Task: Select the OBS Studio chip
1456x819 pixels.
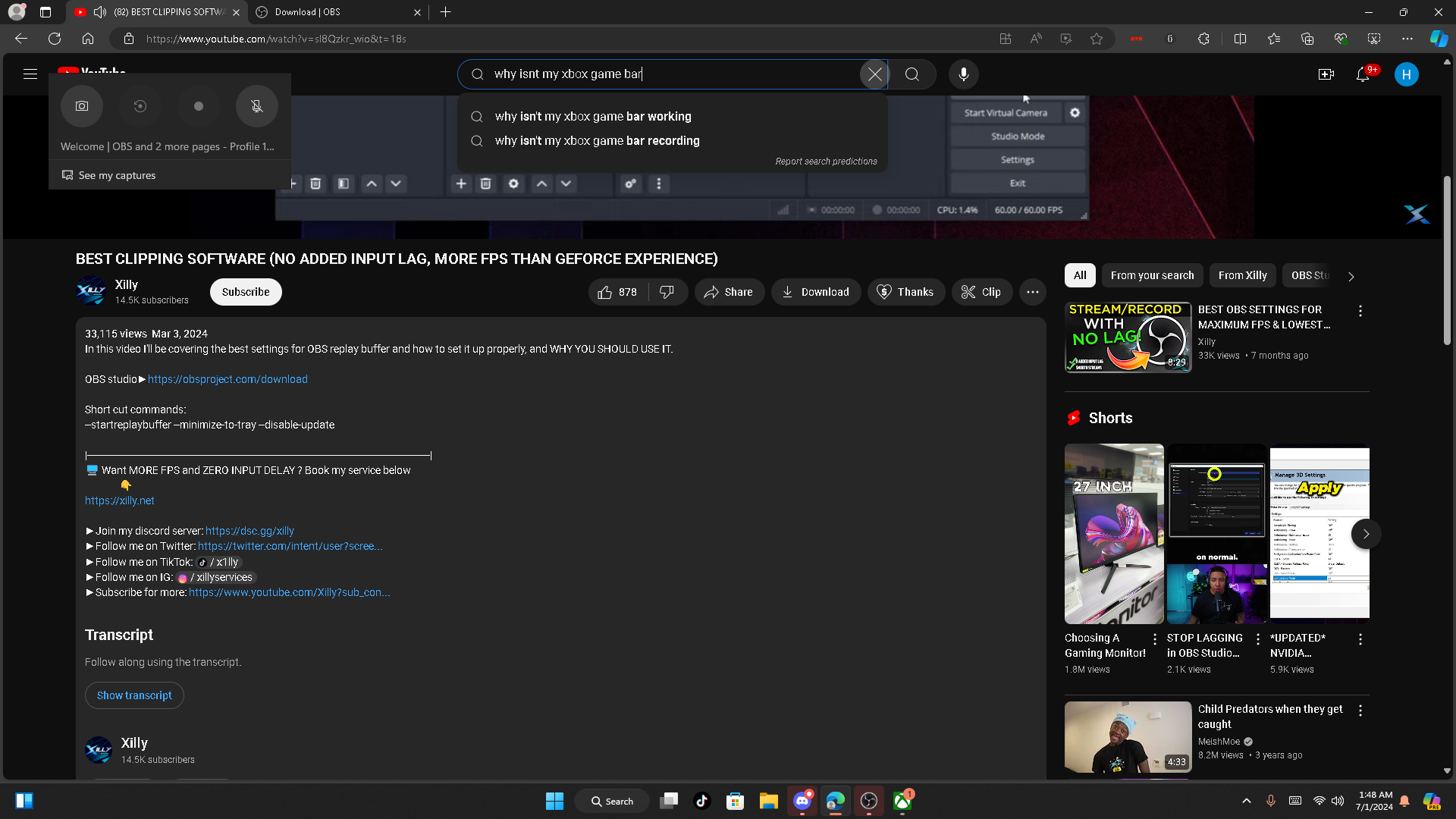Action: (x=1310, y=275)
